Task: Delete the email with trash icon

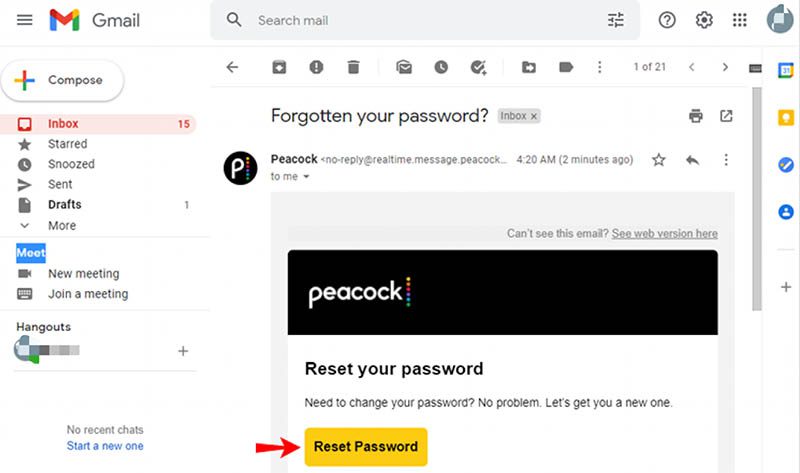Action: pos(353,67)
